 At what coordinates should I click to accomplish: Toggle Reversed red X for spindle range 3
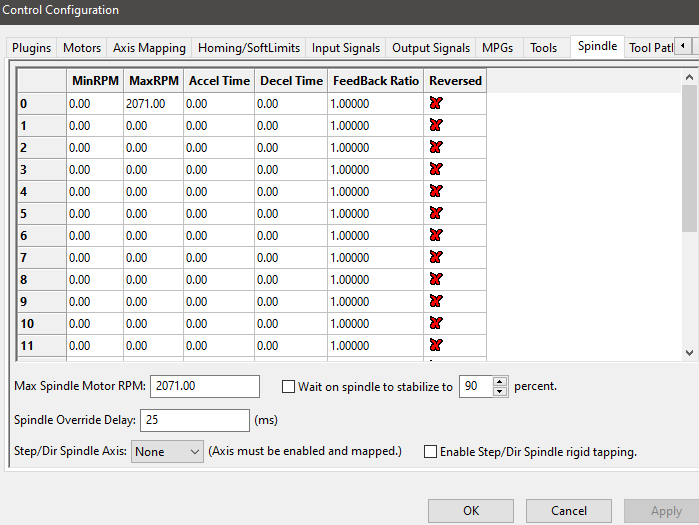pyautogui.click(x=436, y=169)
